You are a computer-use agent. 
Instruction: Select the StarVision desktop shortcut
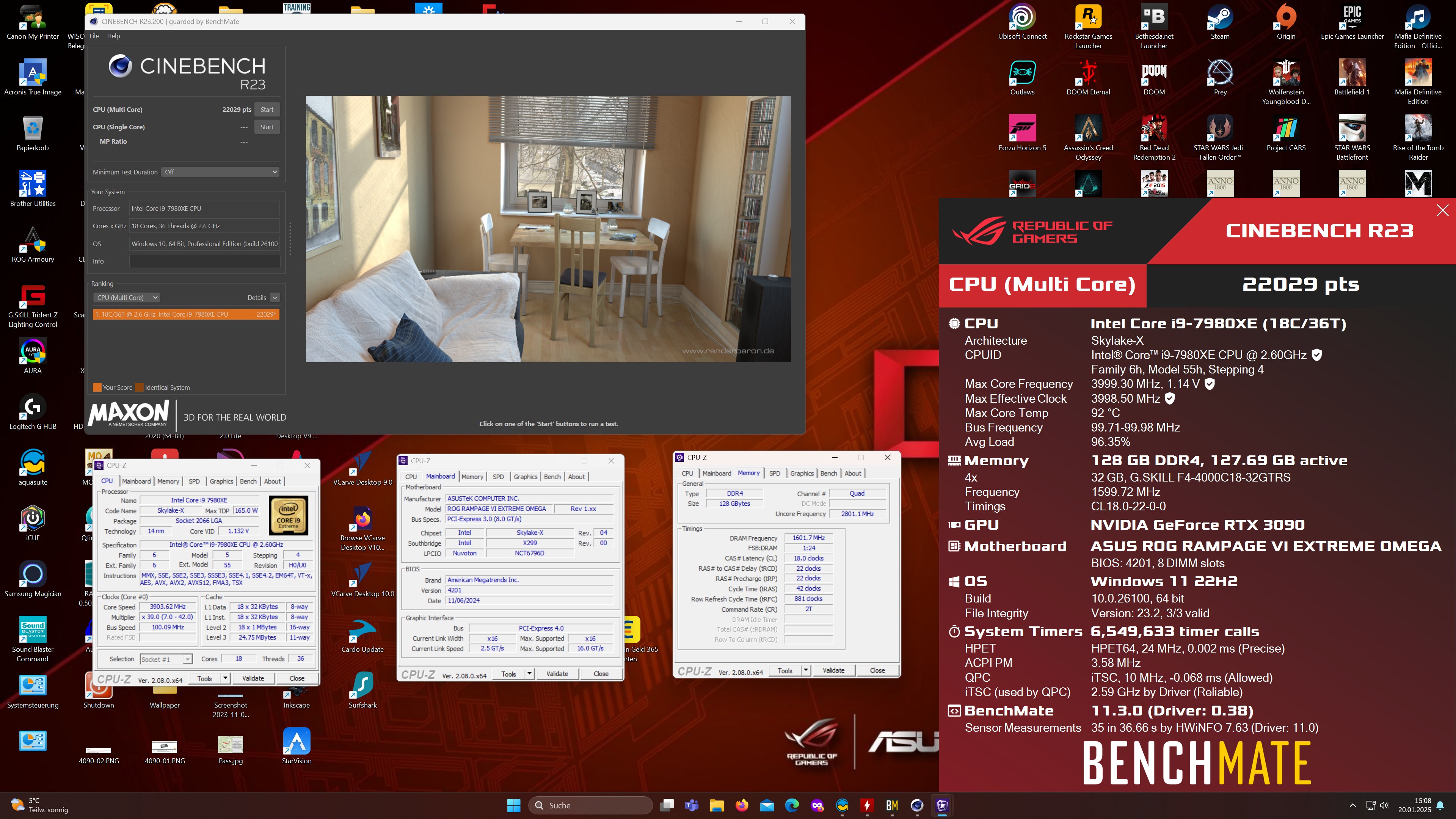tap(297, 746)
